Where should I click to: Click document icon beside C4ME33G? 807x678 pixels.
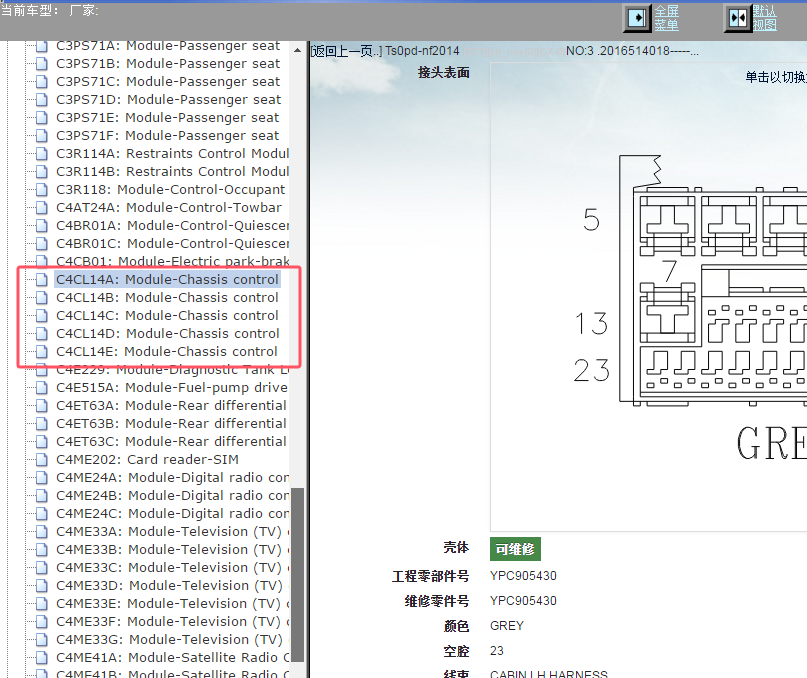(x=42, y=640)
